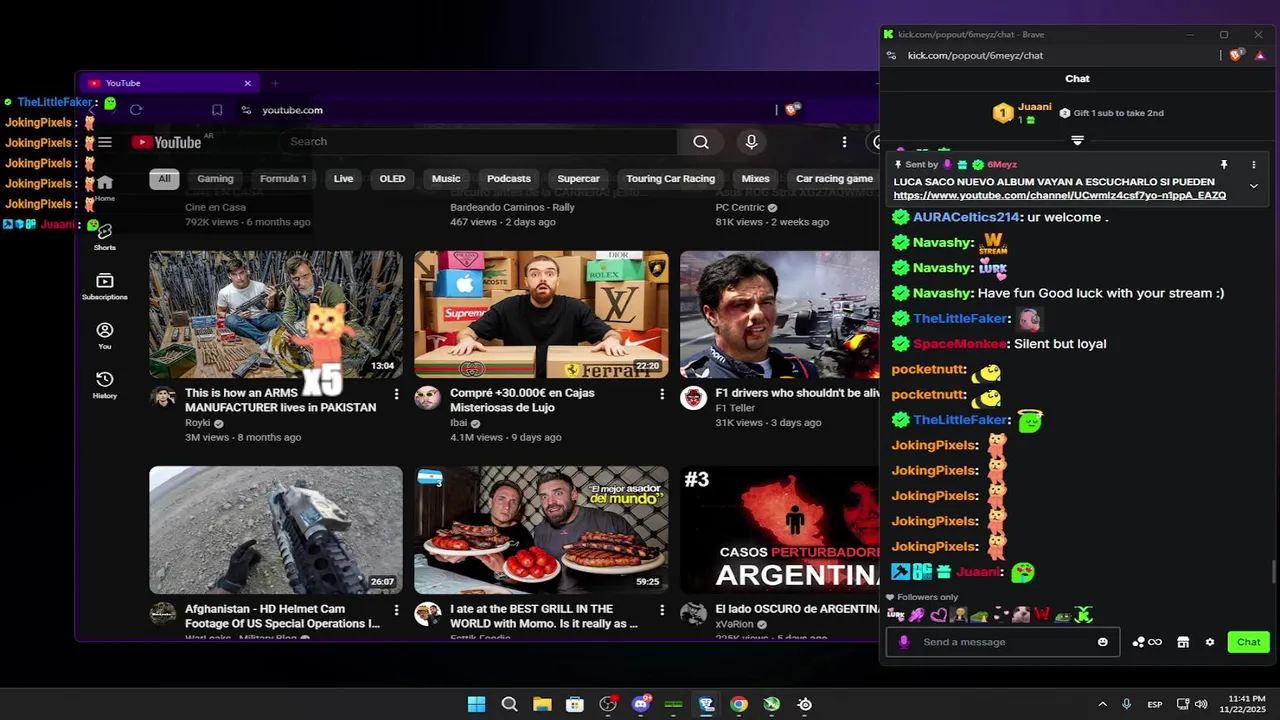Click the Kick chat scrollbar thumb
The width and height of the screenshot is (1280, 720).
[x=1273, y=572]
